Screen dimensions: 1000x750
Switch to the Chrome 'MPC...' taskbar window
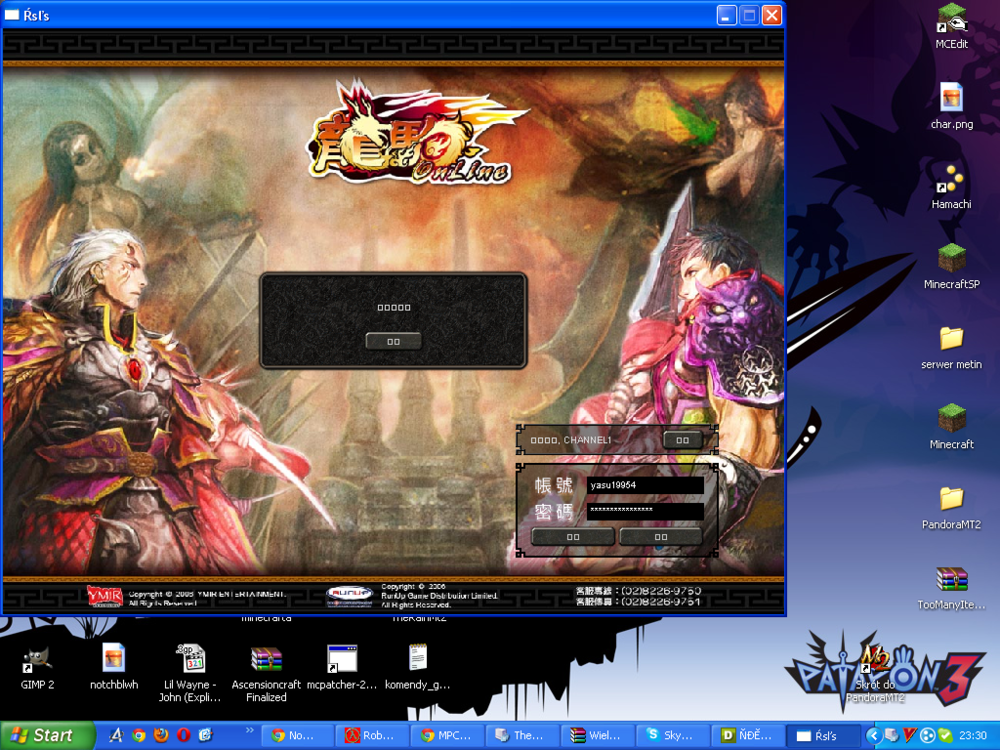[x=446, y=735]
